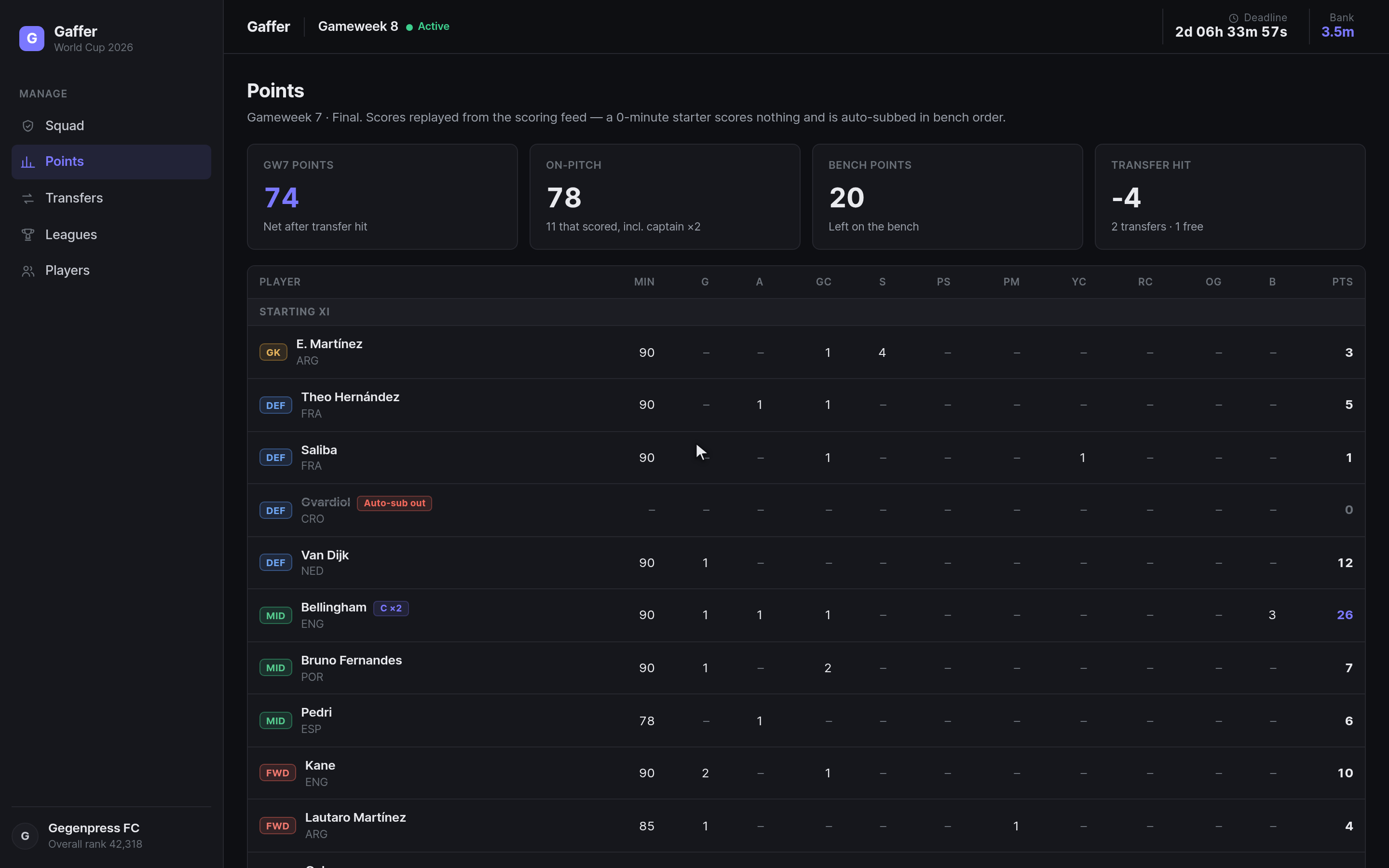
Task: Click the Theo Hernández player name
Action: point(350,397)
